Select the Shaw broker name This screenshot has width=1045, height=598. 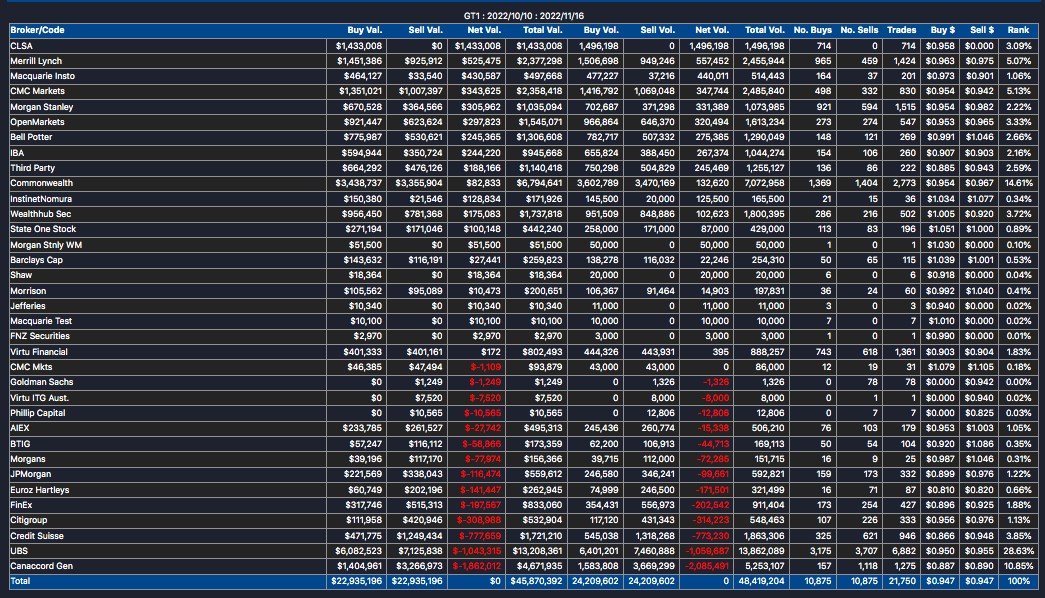click(21, 275)
